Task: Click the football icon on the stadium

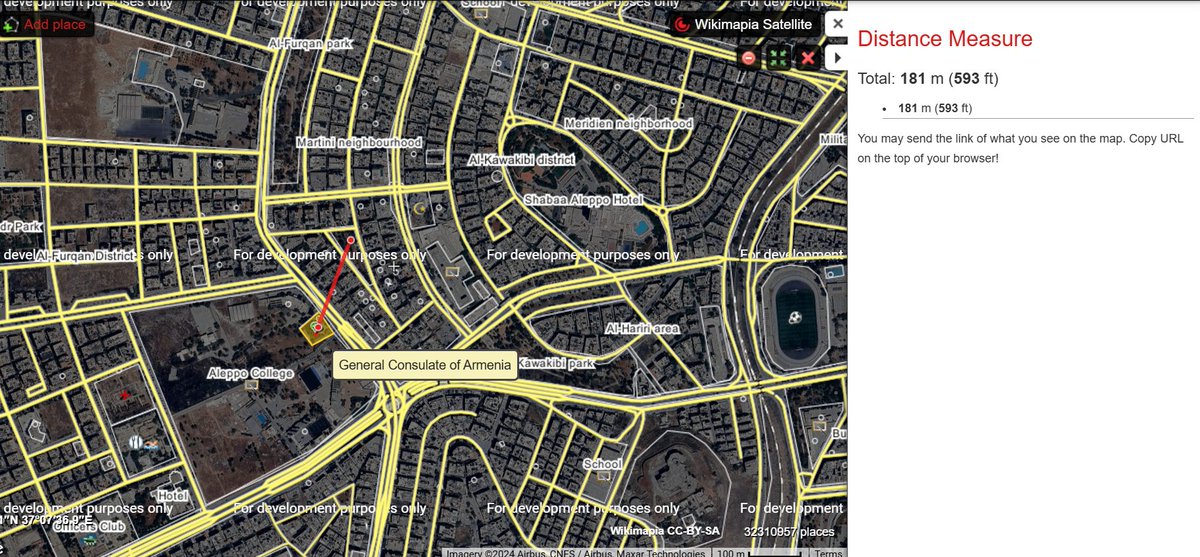Action: pos(795,319)
